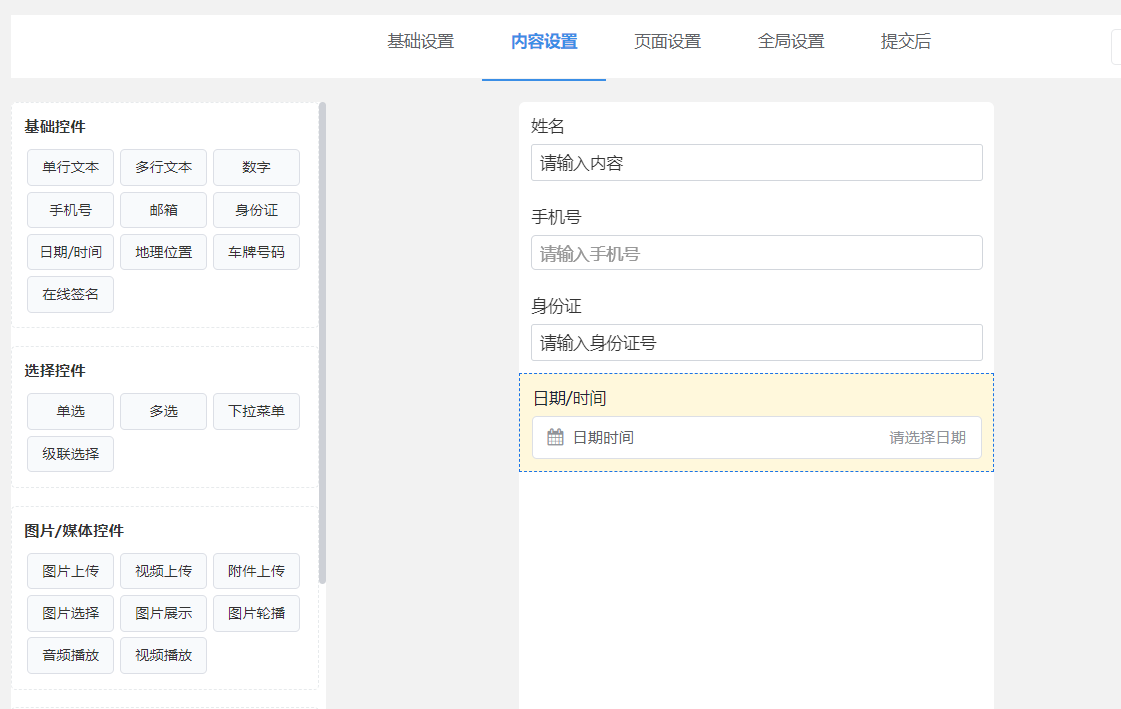This screenshot has height=709, width=1121.
Task: Click the 姓名 text input field
Action: (x=756, y=162)
